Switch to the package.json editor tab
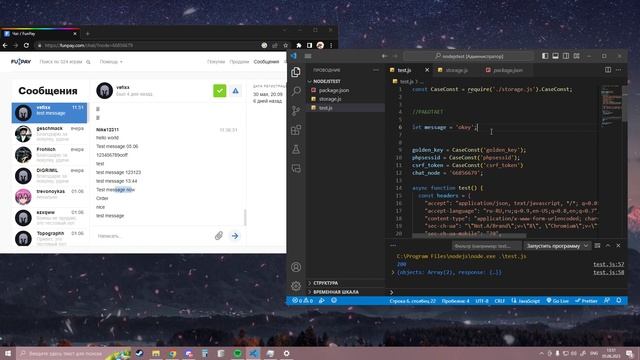 coord(508,70)
